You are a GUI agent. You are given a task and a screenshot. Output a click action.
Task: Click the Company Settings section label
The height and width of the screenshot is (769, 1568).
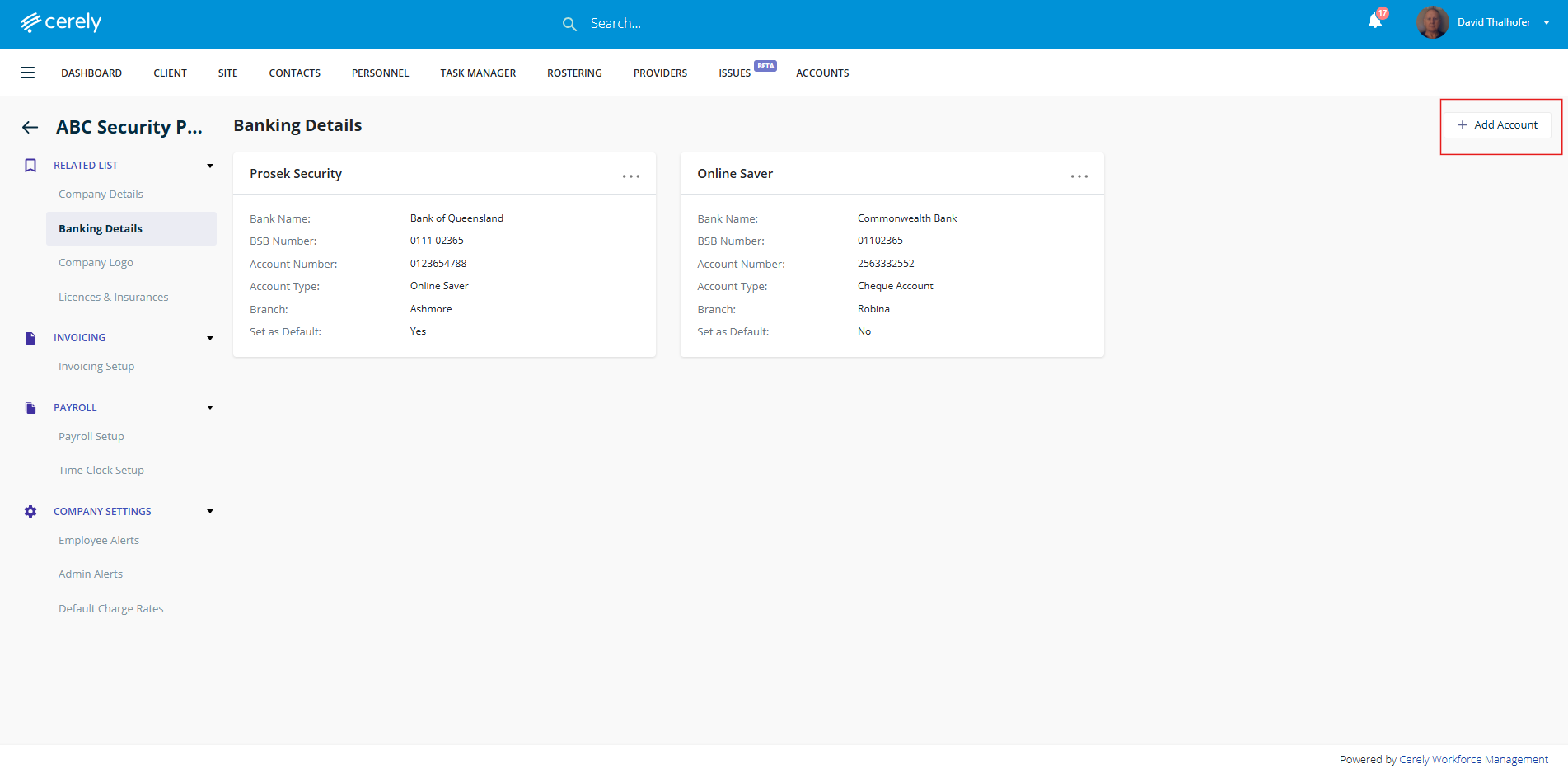tap(102, 512)
